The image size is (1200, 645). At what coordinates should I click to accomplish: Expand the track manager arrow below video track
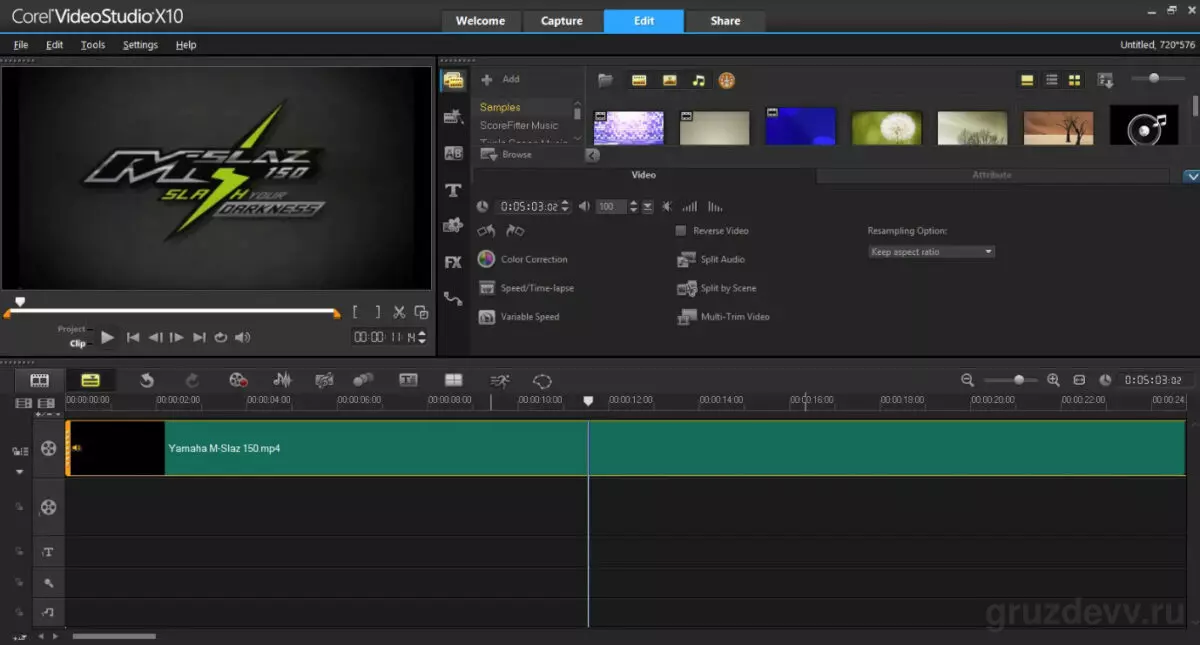pyautogui.click(x=19, y=471)
